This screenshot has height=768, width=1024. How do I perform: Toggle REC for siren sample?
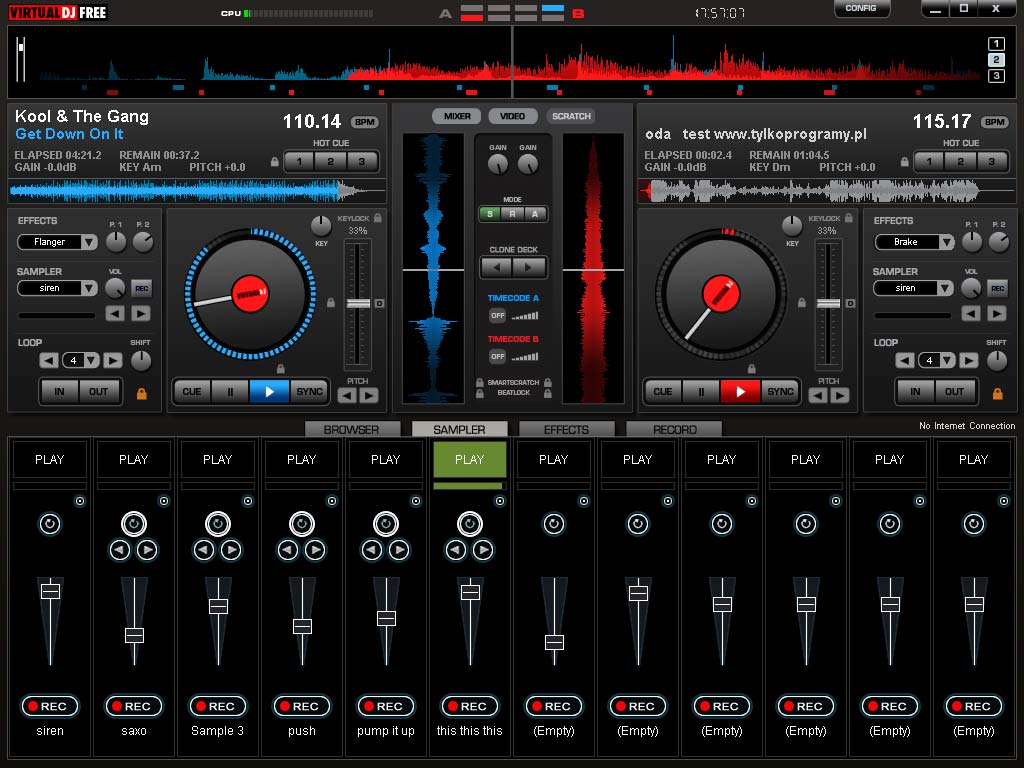click(50, 706)
